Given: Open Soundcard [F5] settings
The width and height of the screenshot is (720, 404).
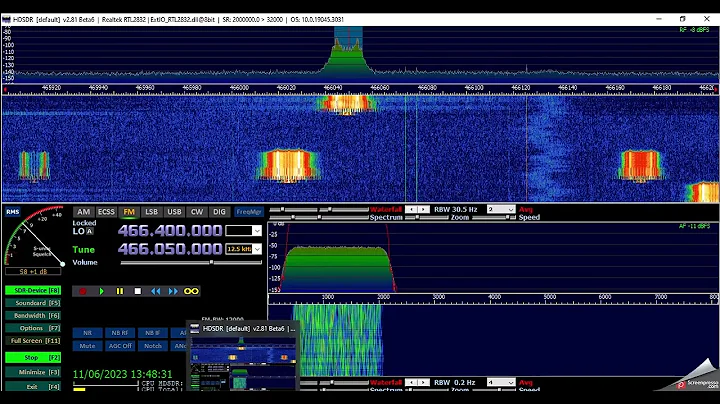Looking at the screenshot, I should point(33,303).
